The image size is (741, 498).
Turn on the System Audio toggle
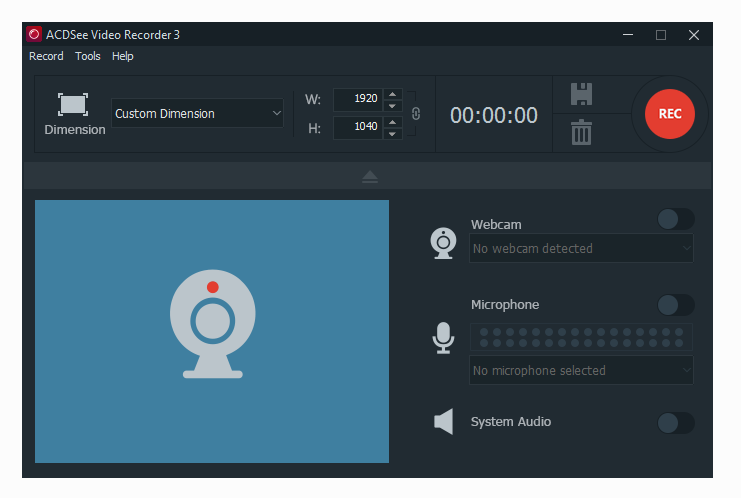(x=676, y=423)
